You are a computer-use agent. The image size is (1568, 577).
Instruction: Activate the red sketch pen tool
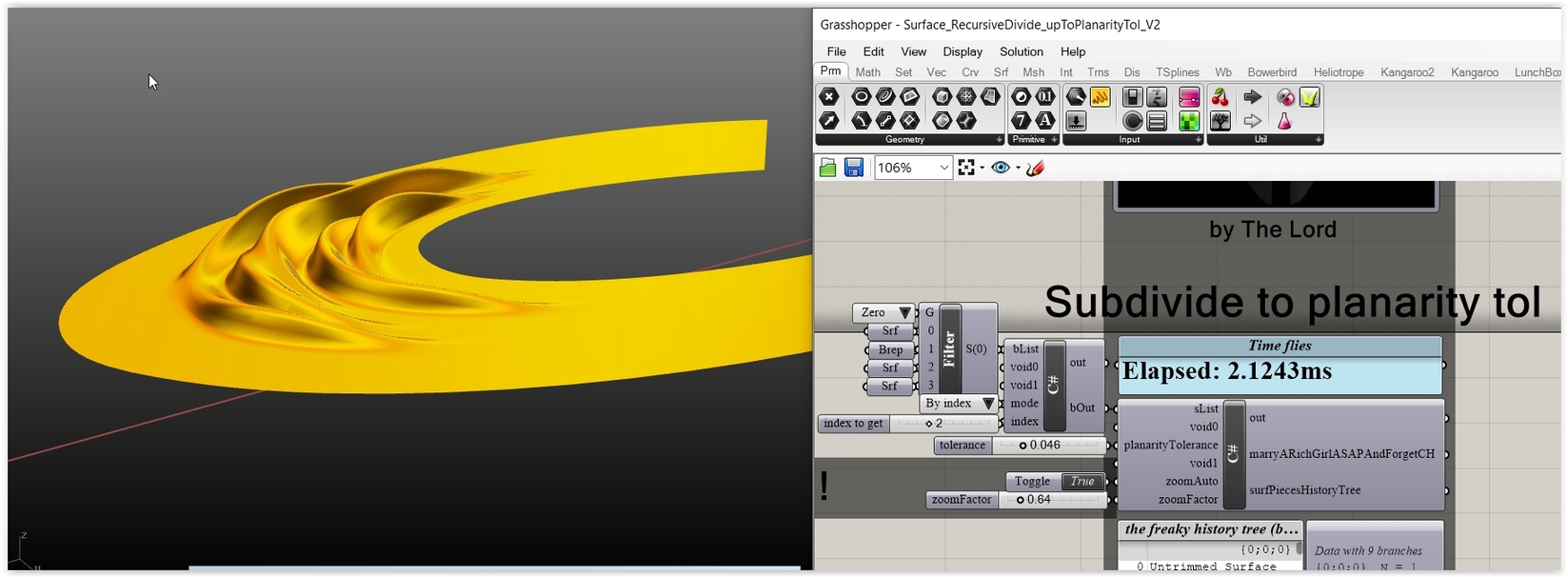[1036, 168]
